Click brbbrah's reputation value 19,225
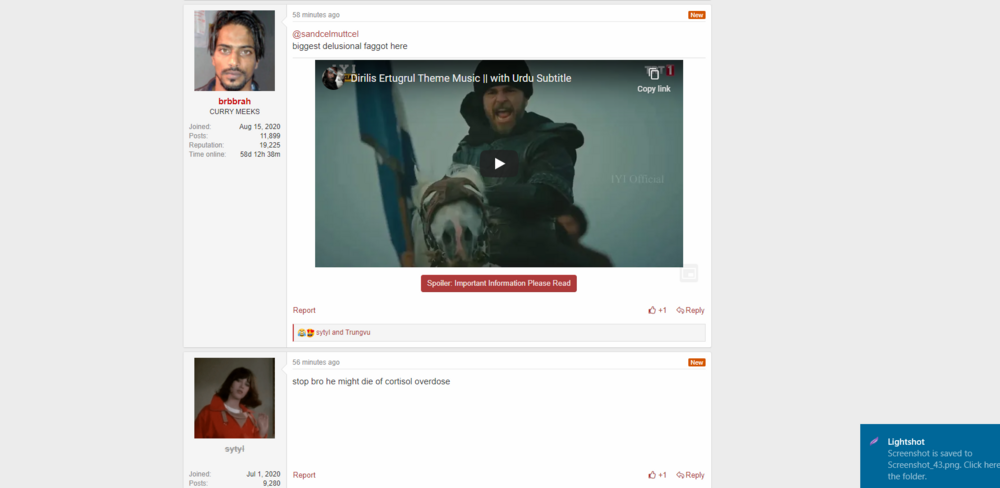 [269, 145]
